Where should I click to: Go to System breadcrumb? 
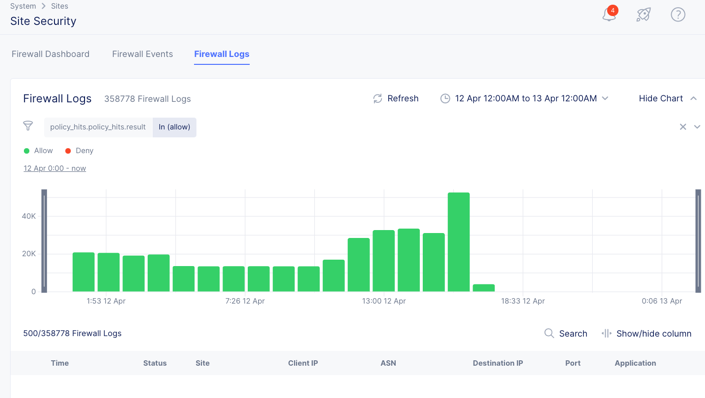tap(23, 6)
